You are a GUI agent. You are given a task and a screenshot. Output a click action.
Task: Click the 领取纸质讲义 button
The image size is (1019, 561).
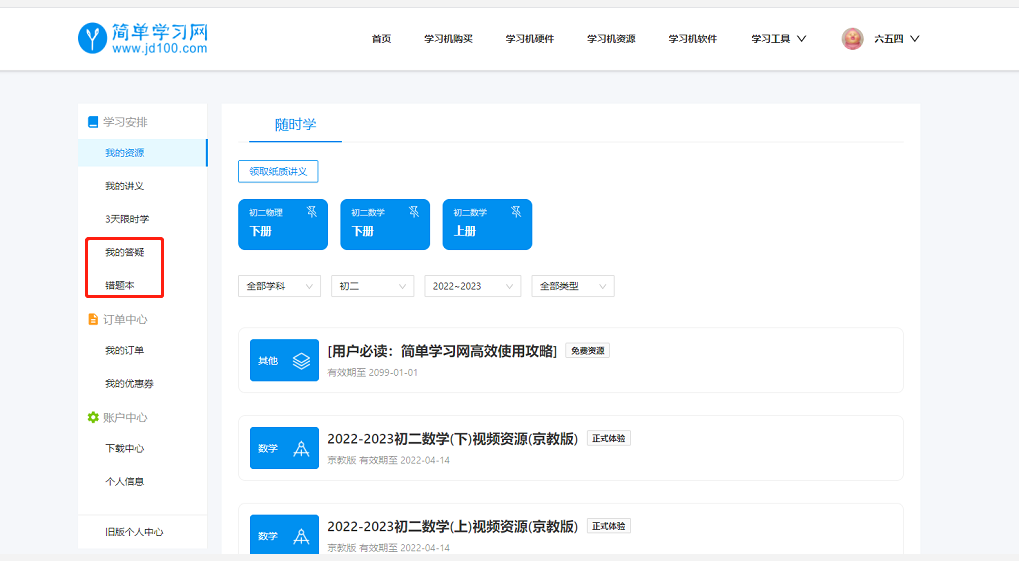[x=278, y=172]
